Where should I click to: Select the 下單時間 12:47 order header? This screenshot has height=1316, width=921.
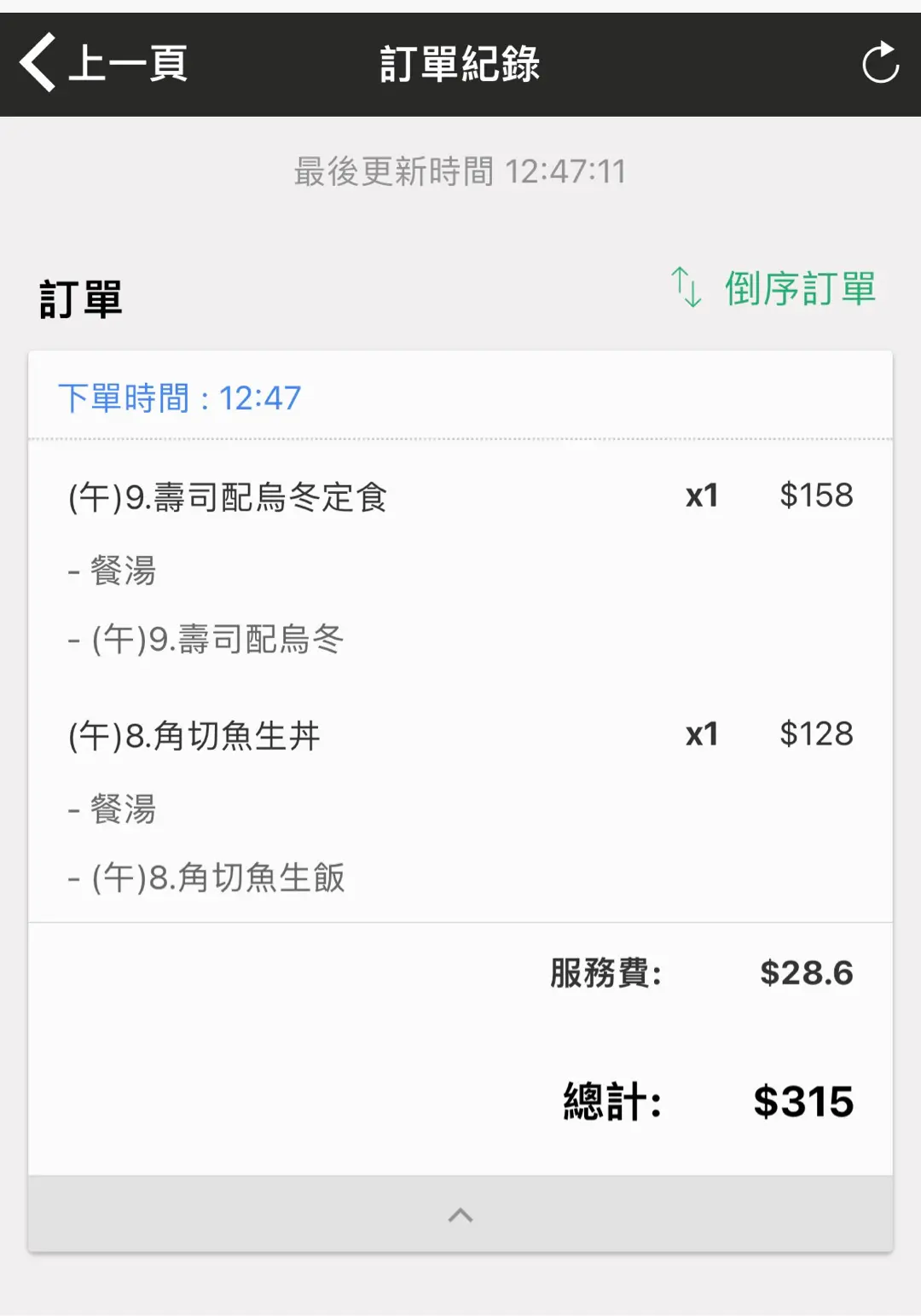tap(180, 398)
